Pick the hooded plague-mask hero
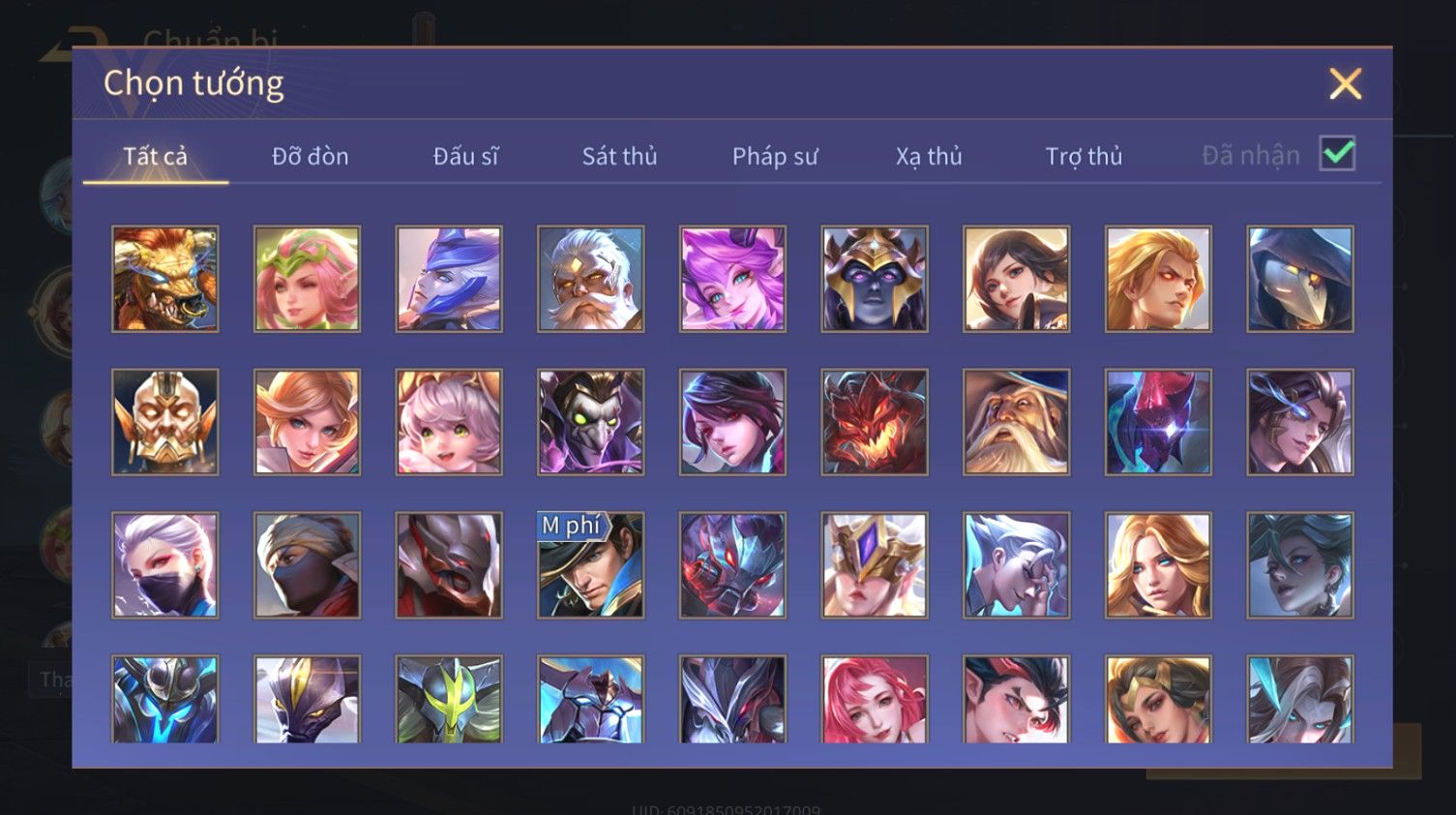The image size is (1456, 815). click(1300, 279)
